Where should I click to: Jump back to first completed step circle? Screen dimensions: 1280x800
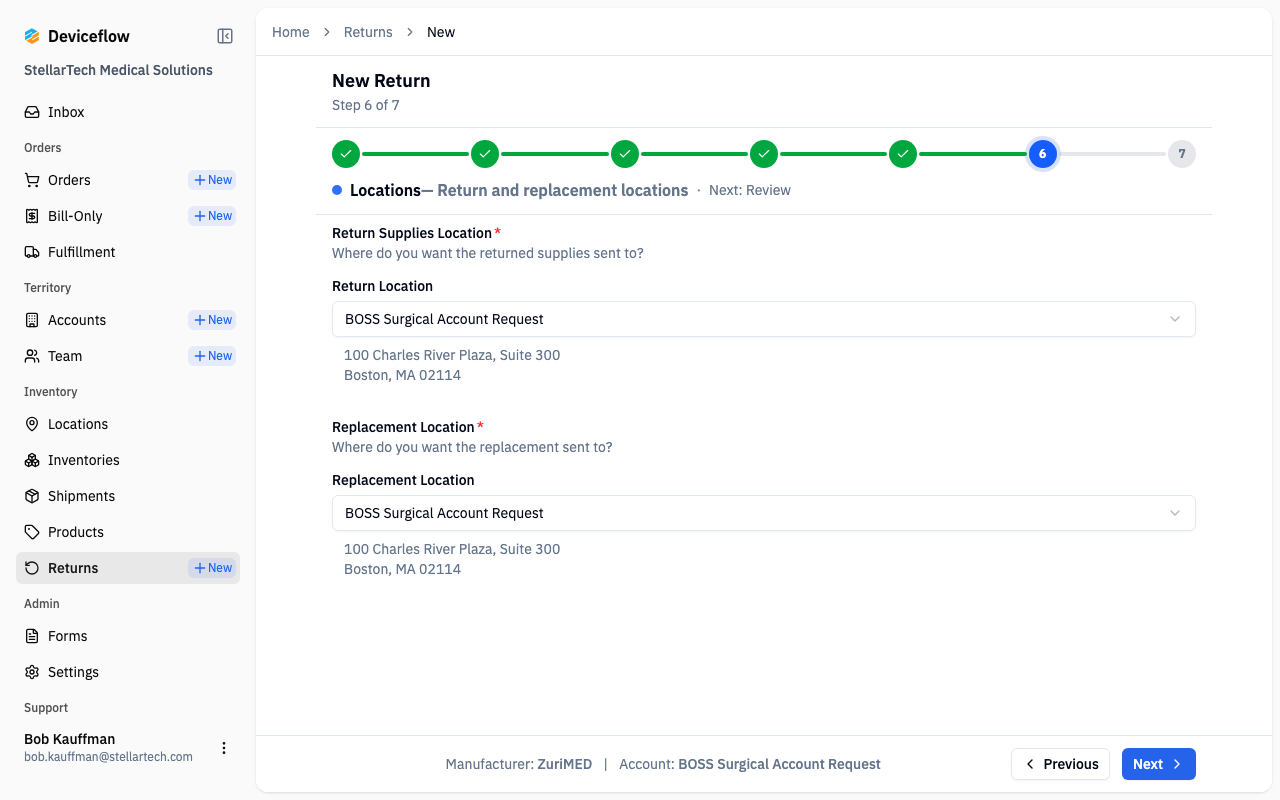coord(346,154)
